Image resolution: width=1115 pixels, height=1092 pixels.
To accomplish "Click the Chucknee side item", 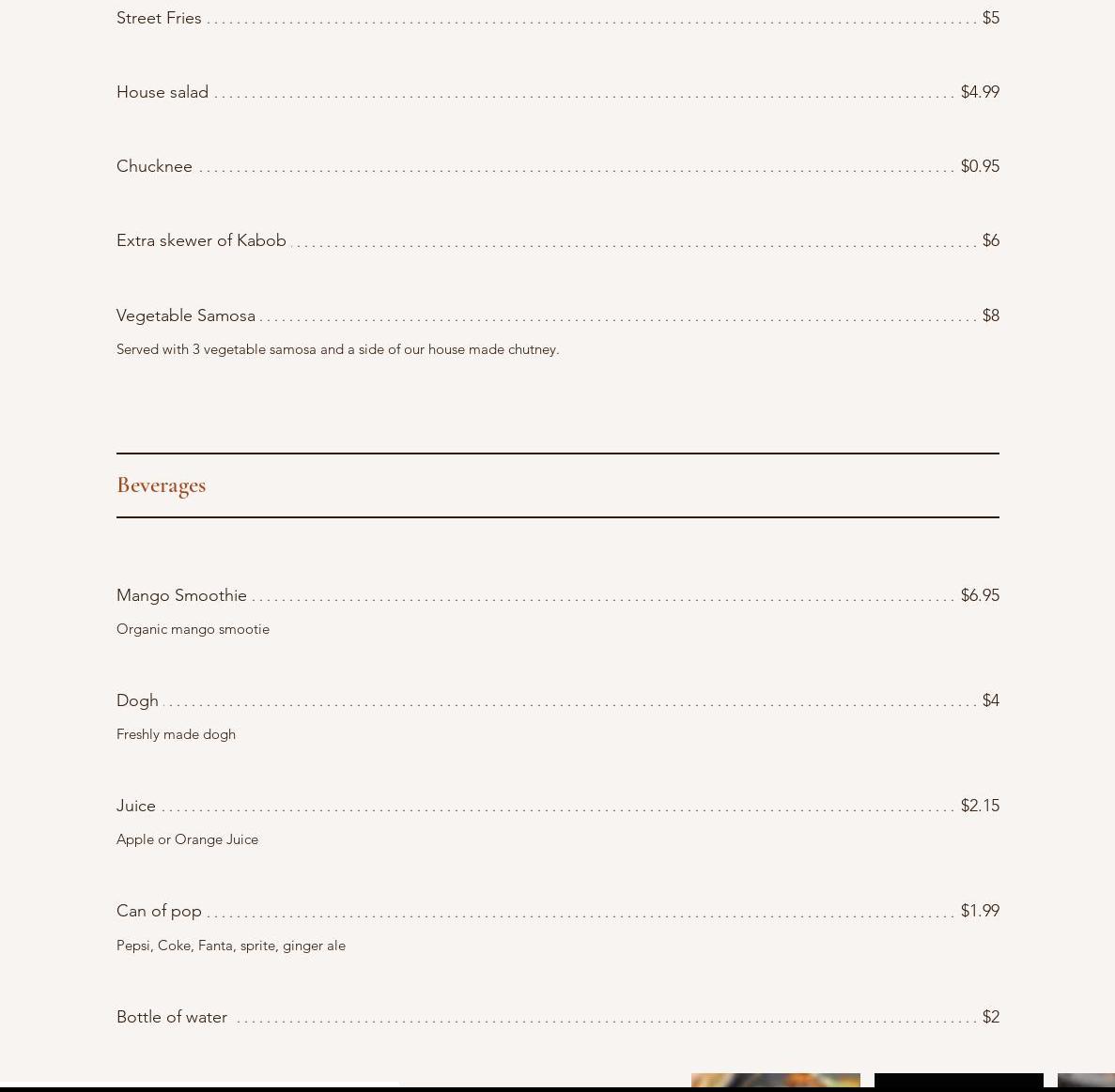I will 154,166.
